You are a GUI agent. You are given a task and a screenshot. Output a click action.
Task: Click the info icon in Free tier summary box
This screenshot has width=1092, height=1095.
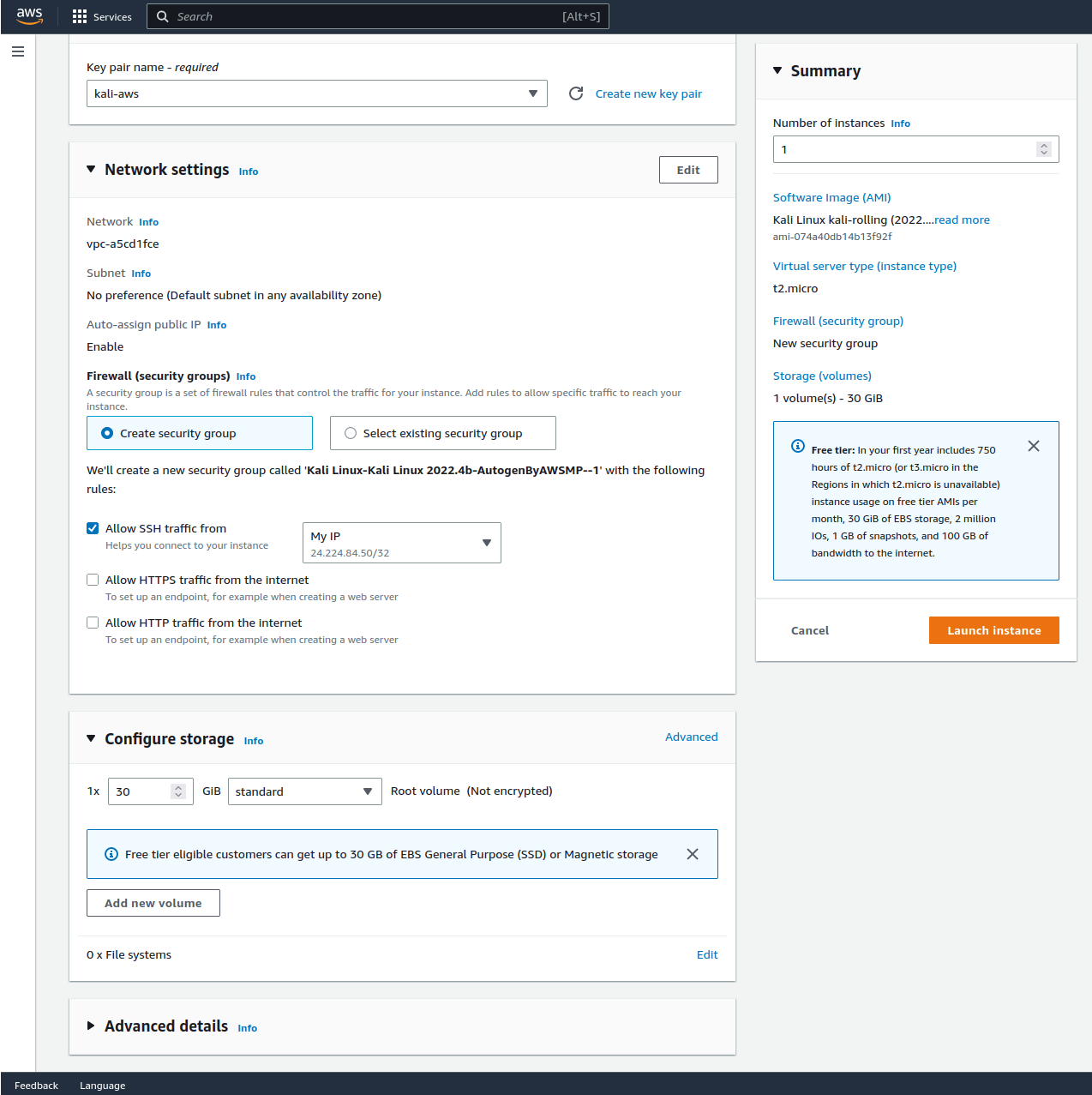point(797,446)
